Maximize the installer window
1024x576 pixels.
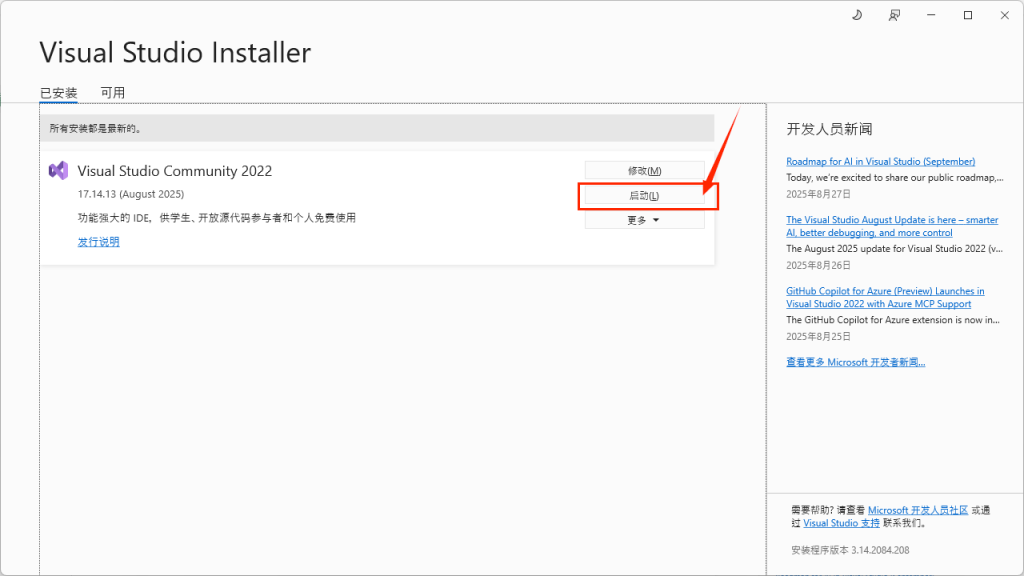coord(967,15)
